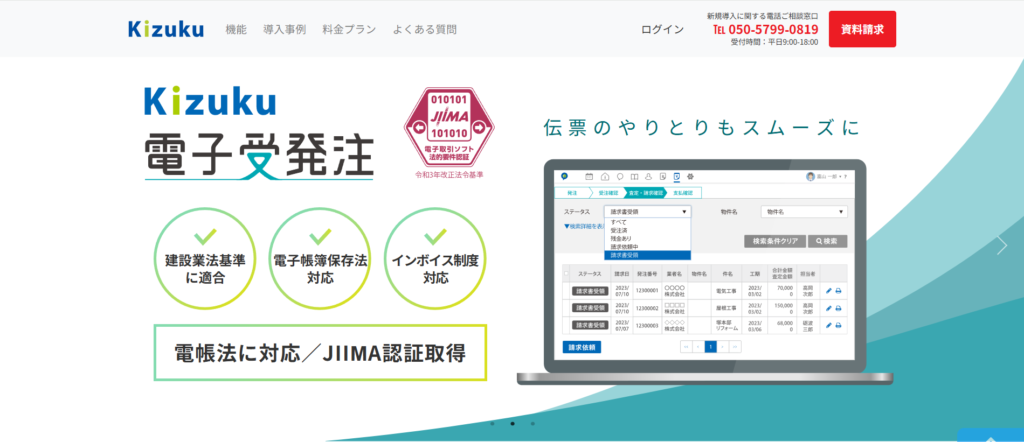Click print icon in the 屋根工事 row

click(x=839, y=308)
